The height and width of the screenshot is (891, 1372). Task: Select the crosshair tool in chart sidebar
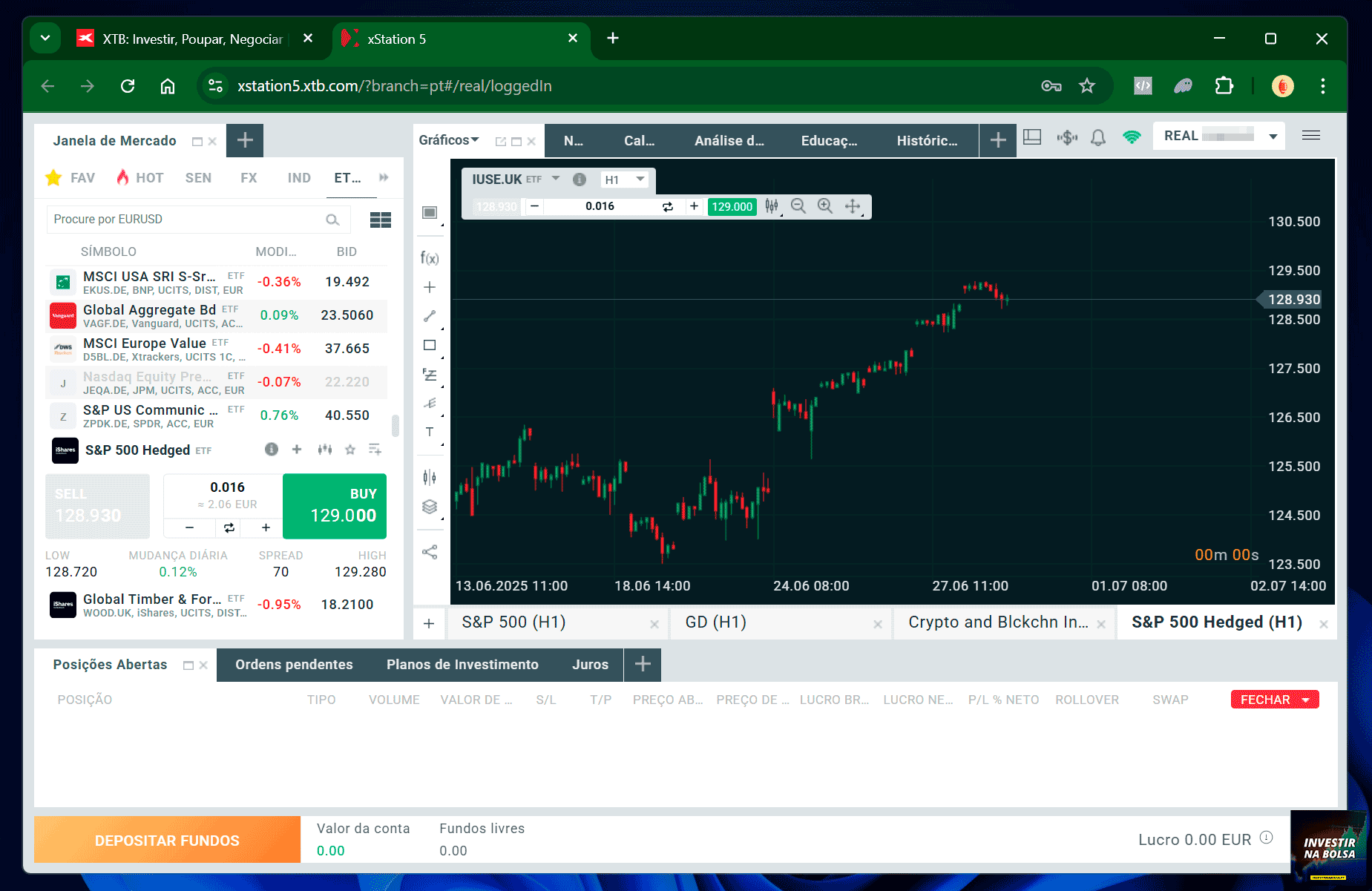click(x=430, y=287)
